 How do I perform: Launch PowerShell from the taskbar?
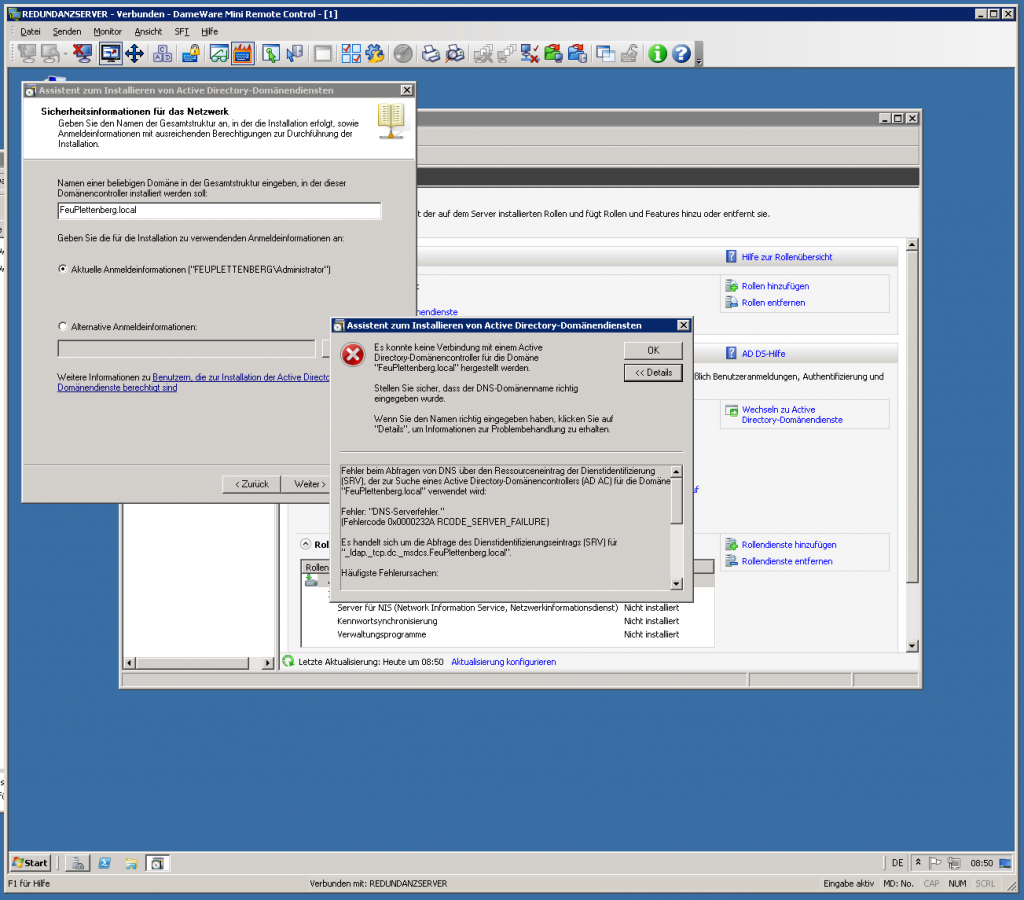tap(104, 863)
